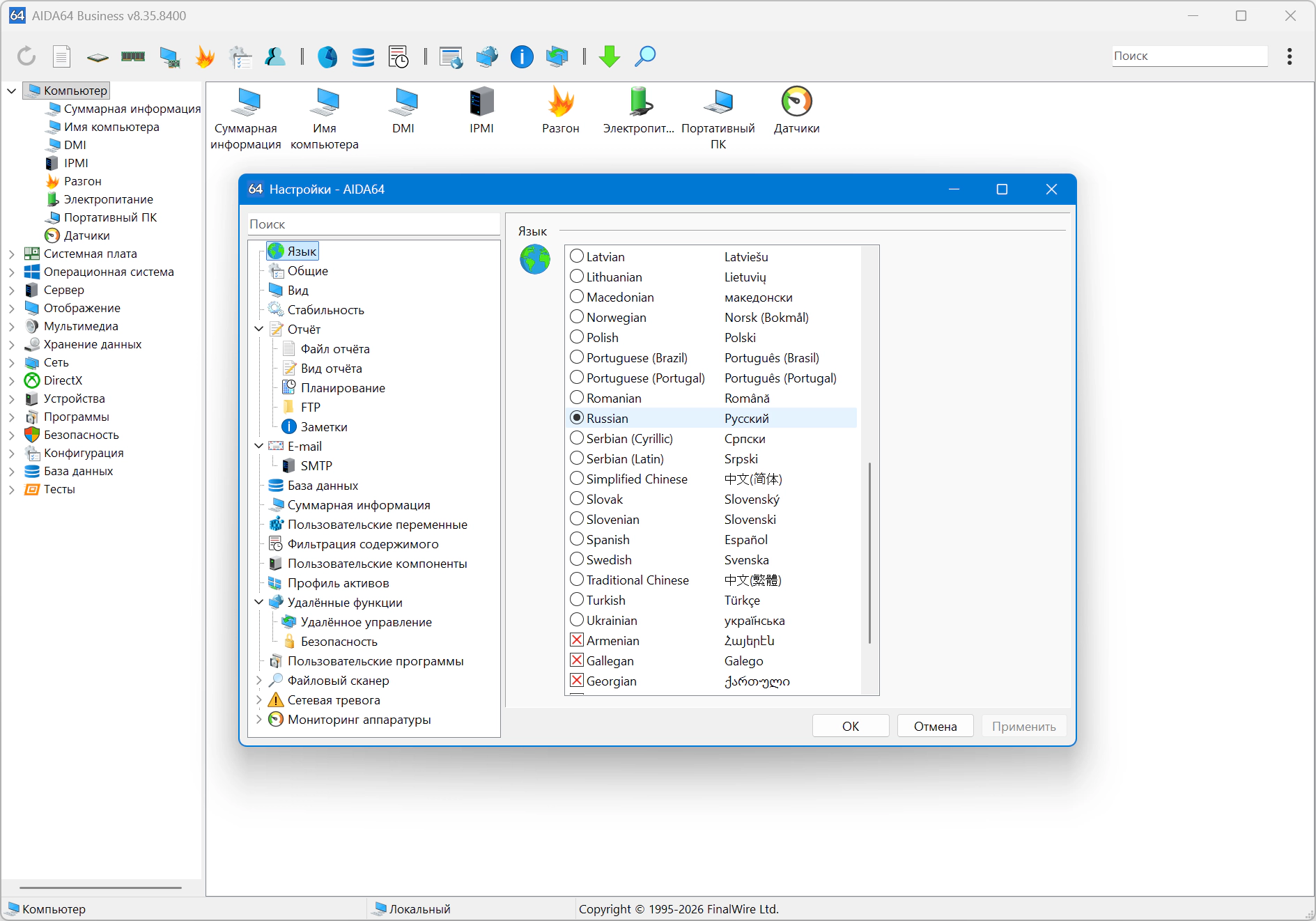Image resolution: width=1316 pixels, height=921 pixels.
Task: Maximize the Настройки dialog window
Action: pos(1002,189)
